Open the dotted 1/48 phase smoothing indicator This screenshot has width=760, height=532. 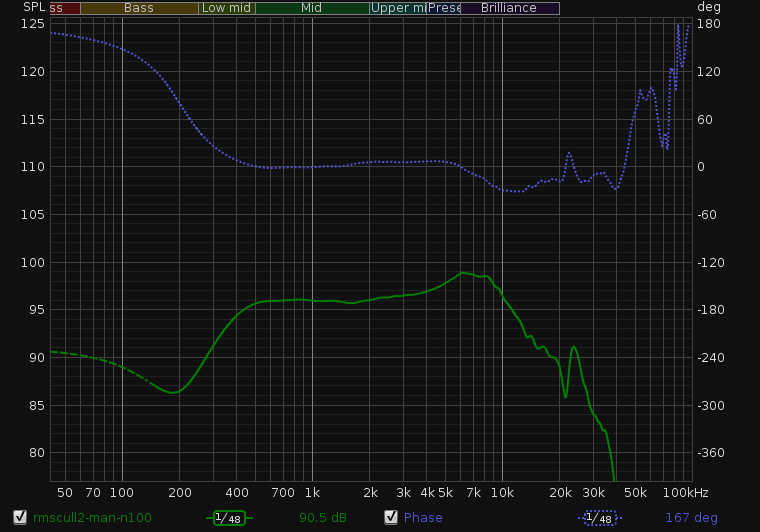[x=600, y=518]
